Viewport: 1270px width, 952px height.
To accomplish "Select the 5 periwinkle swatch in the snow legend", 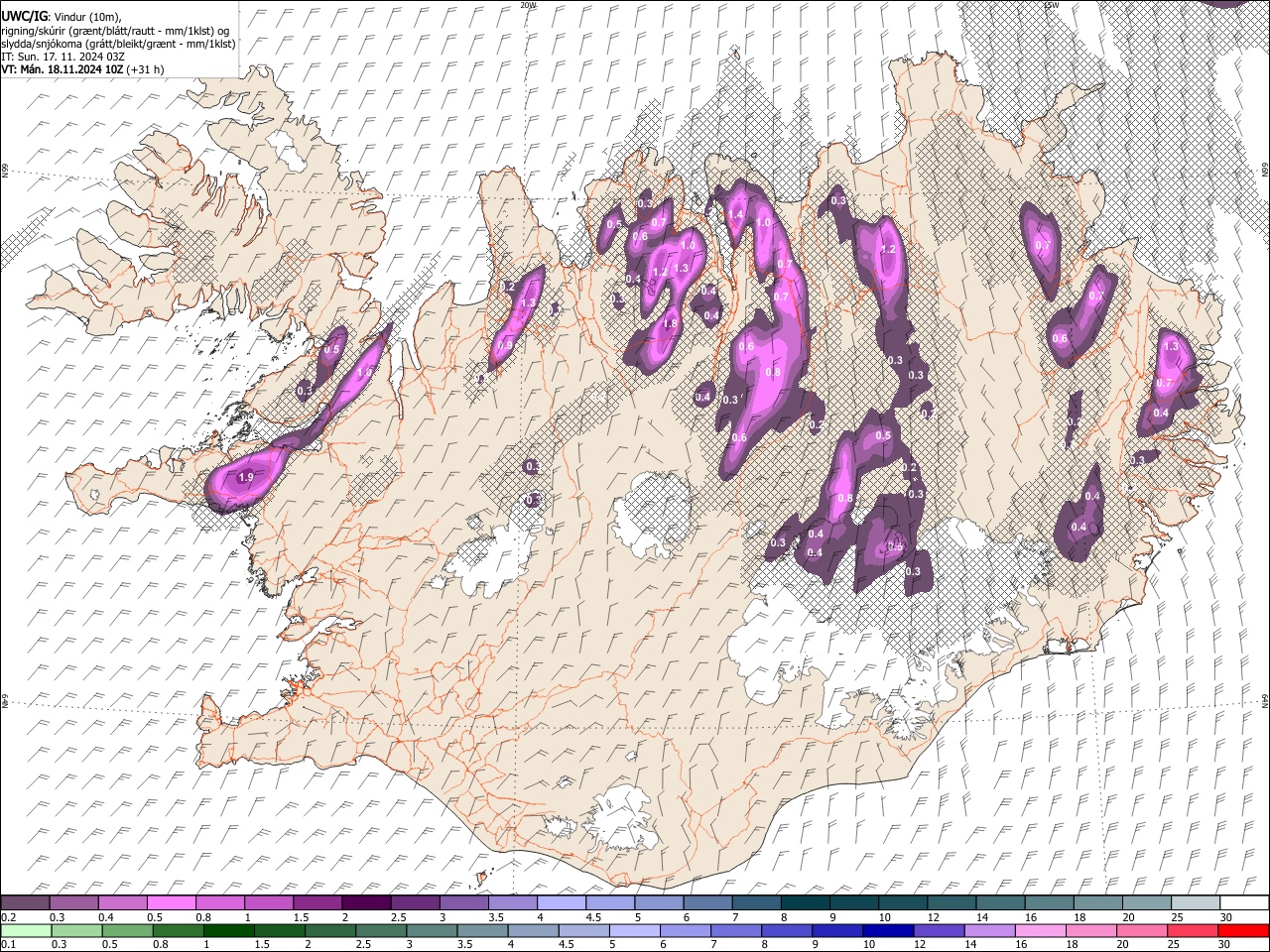I will coord(658,903).
